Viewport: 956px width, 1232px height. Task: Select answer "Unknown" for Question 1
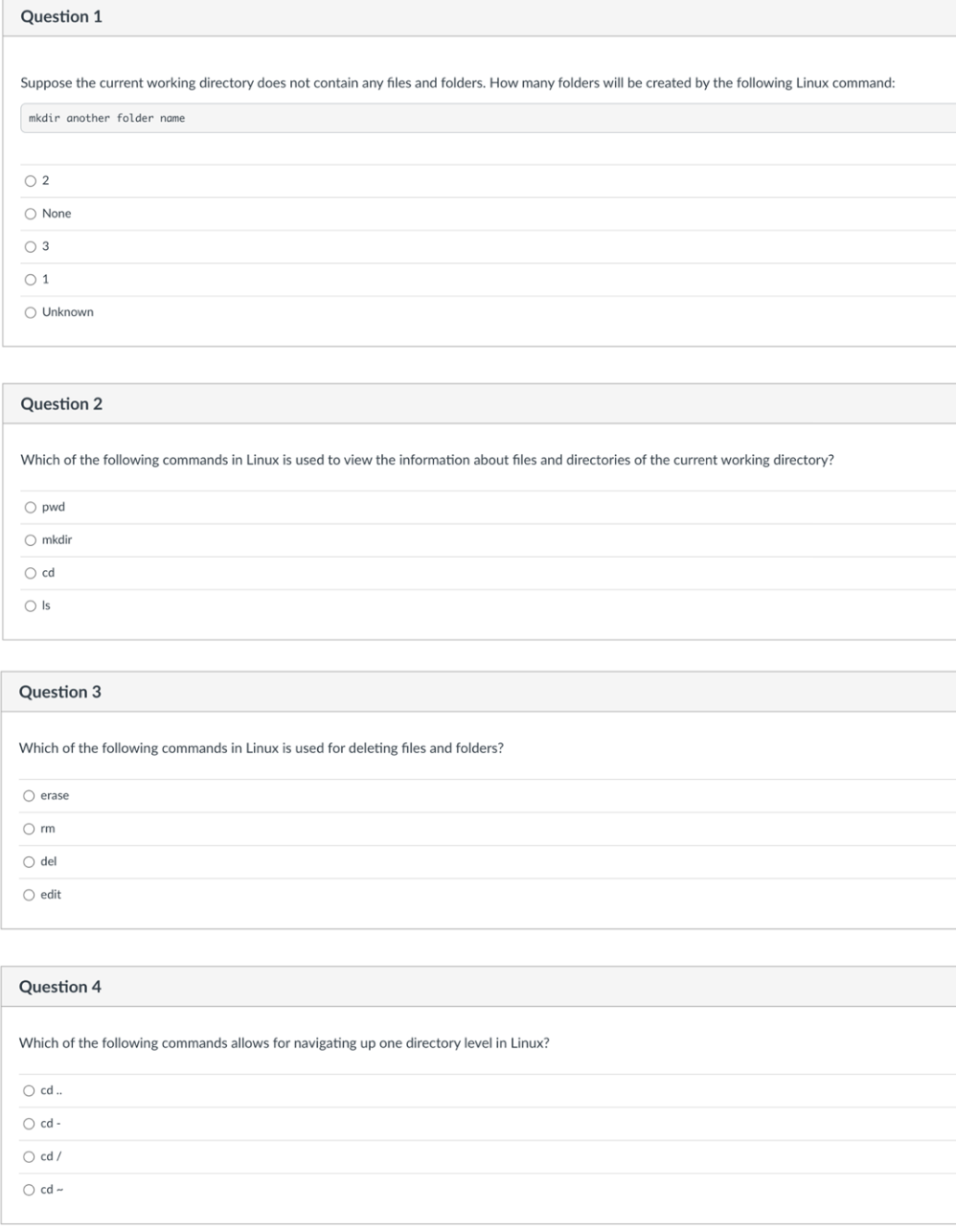click(x=30, y=311)
